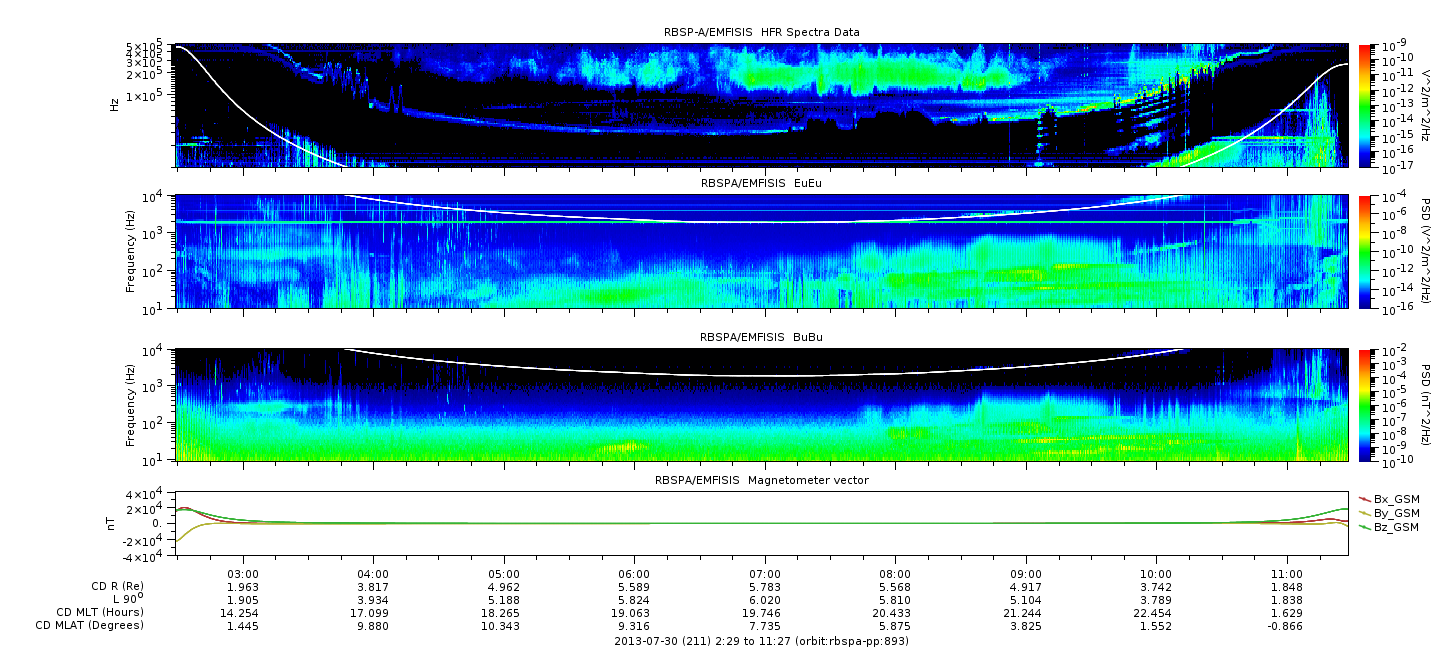This screenshot has width=1447, height=658.
Task: Select the Magnetometer vector panel title
Action: (x=761, y=480)
